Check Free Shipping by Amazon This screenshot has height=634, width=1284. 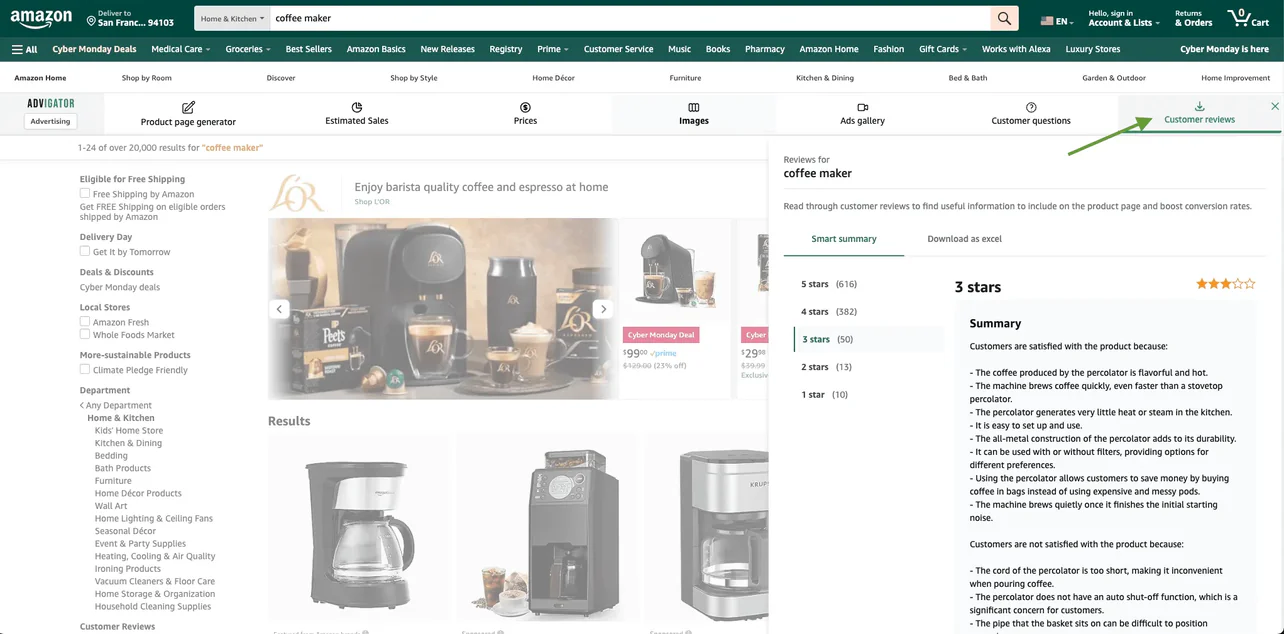pyautogui.click(x=85, y=193)
